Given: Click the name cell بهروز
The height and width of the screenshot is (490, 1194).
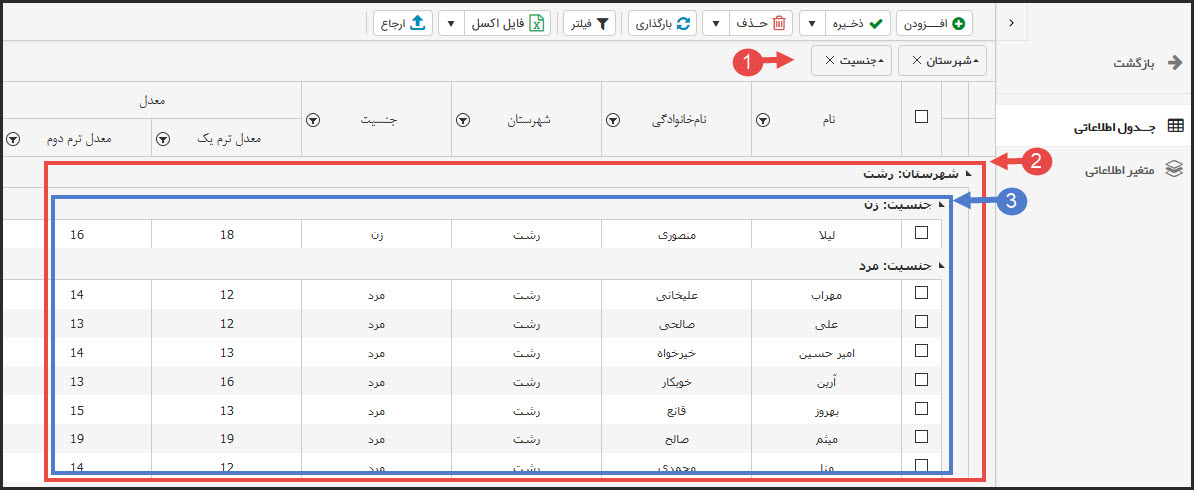Looking at the screenshot, I should click(x=826, y=411).
